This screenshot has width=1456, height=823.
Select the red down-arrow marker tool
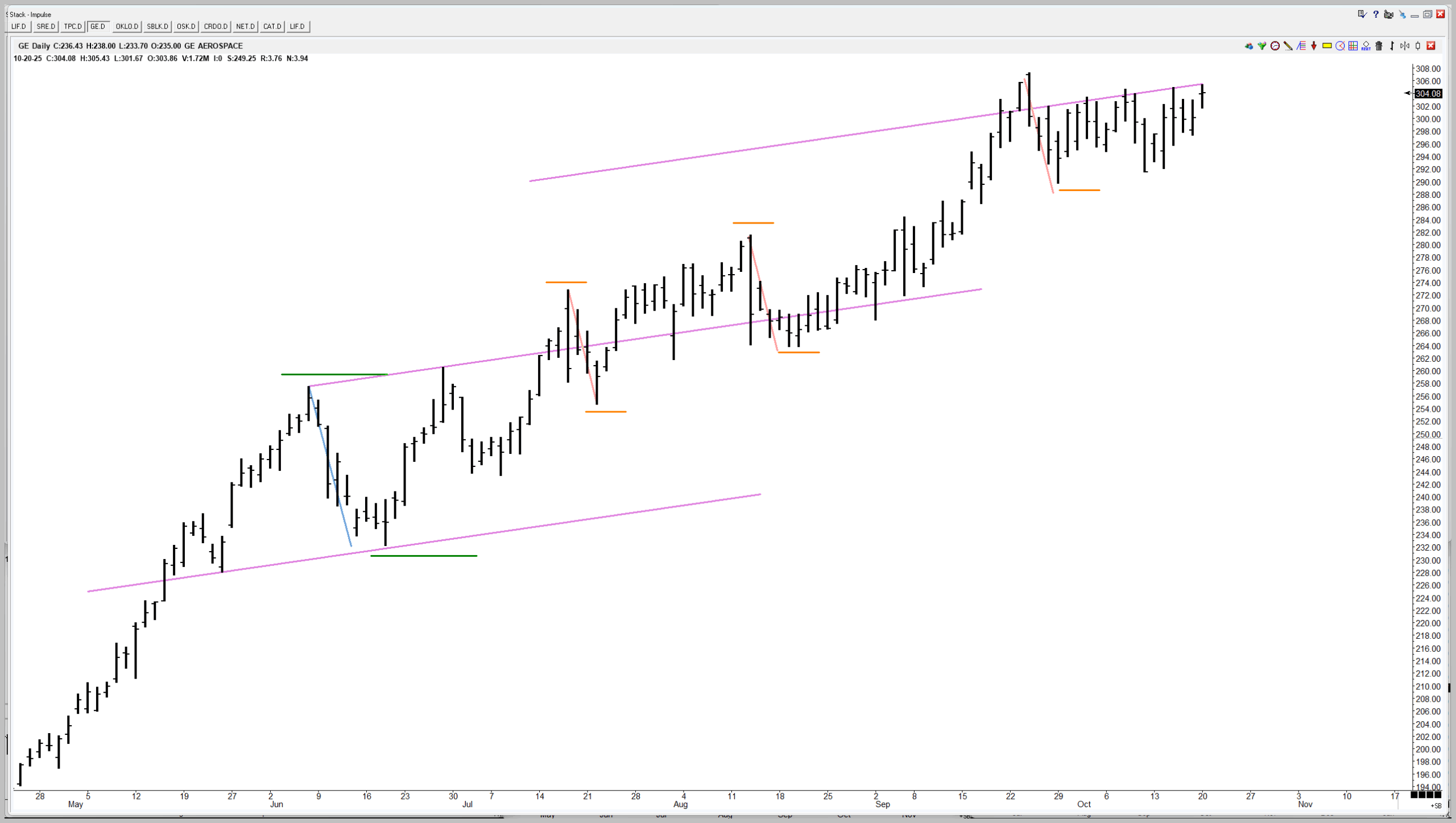tap(1314, 46)
